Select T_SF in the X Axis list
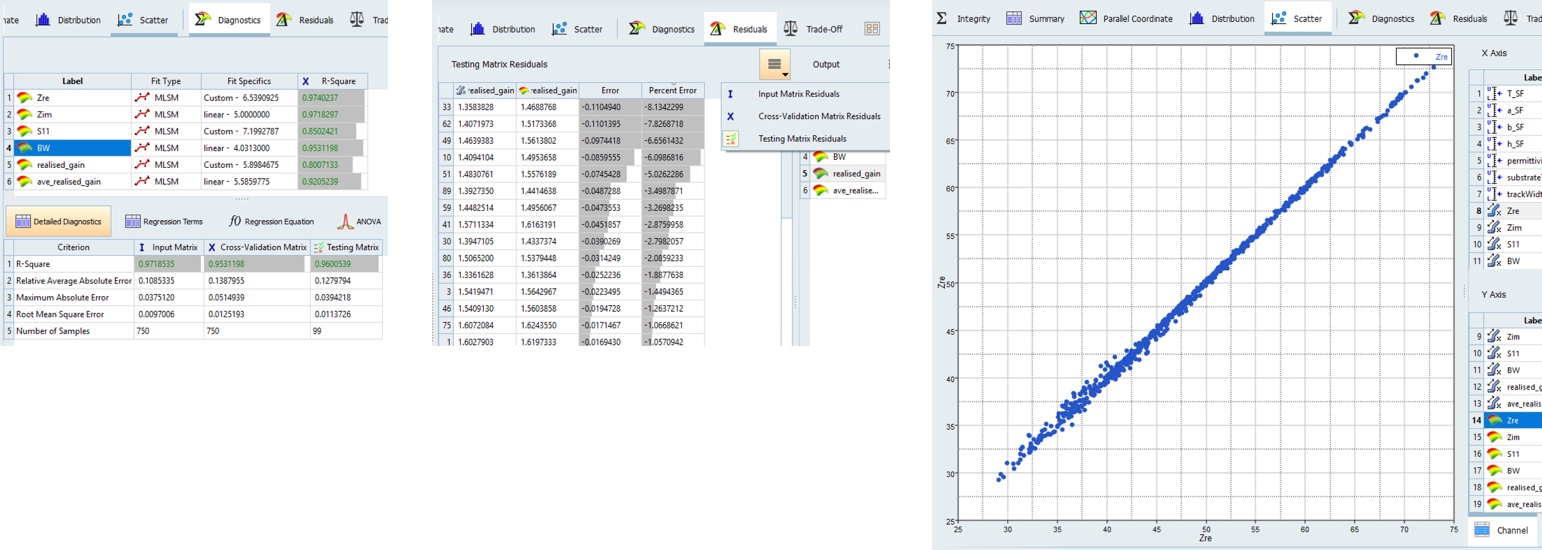 pyautogui.click(x=1514, y=93)
